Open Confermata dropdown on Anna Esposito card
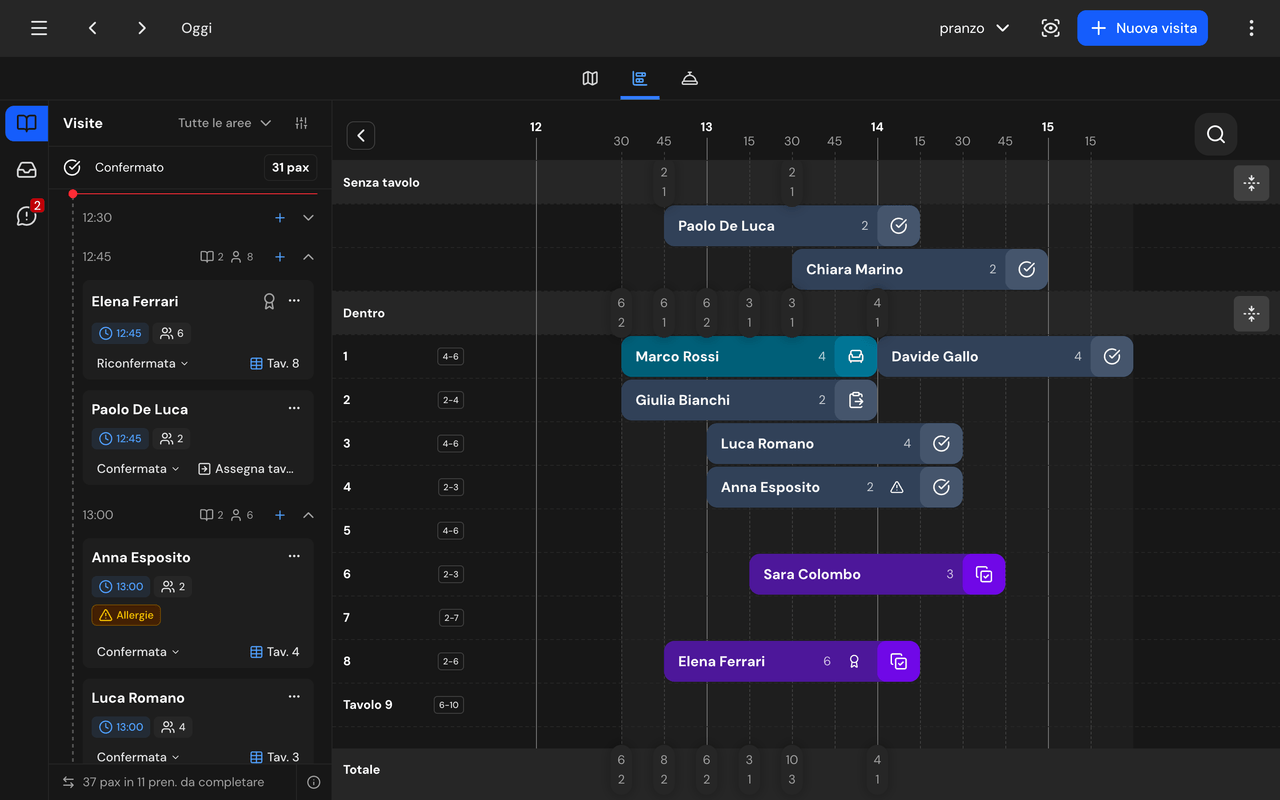 point(138,651)
